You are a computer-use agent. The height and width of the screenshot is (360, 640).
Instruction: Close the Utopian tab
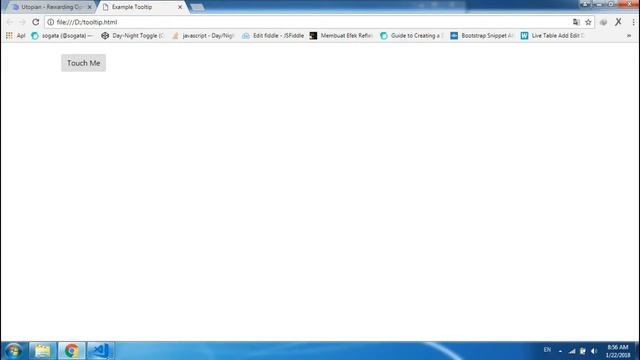(89, 7)
